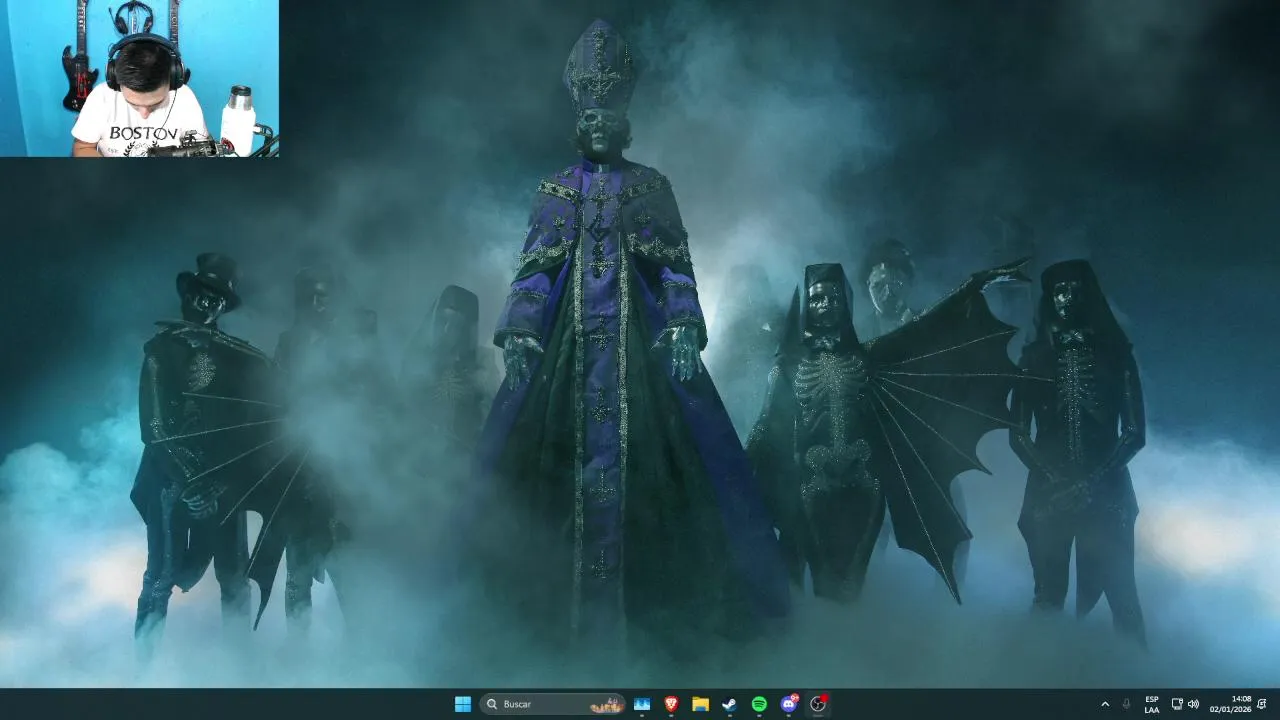Open the notifications bell icon
This screenshot has width=1280, height=720.
click(1262, 704)
